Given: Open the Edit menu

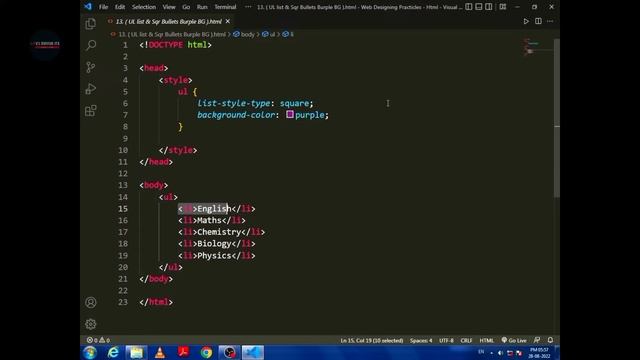Looking at the screenshot, I should [120, 7].
